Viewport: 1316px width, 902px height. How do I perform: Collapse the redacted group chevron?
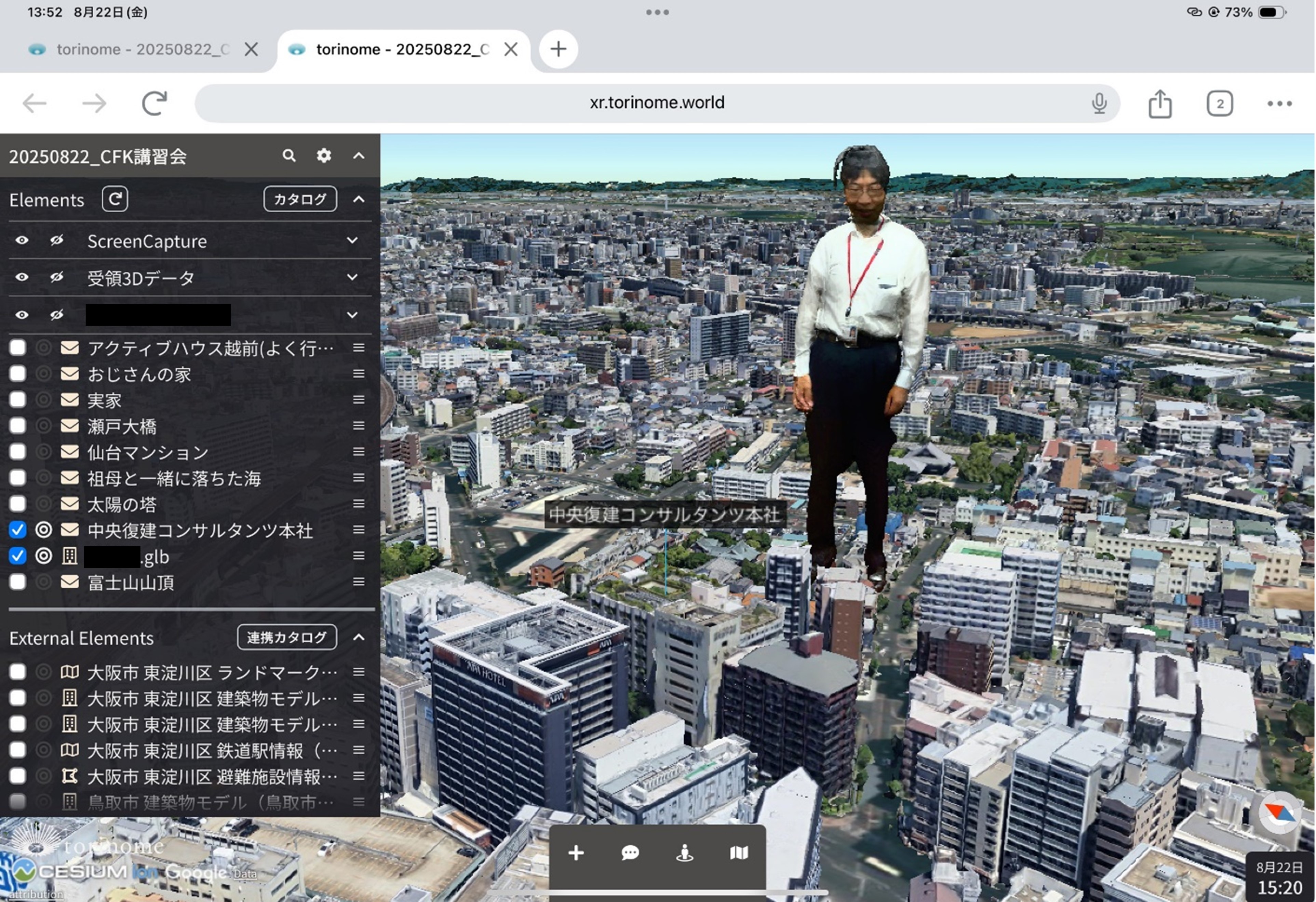point(352,315)
